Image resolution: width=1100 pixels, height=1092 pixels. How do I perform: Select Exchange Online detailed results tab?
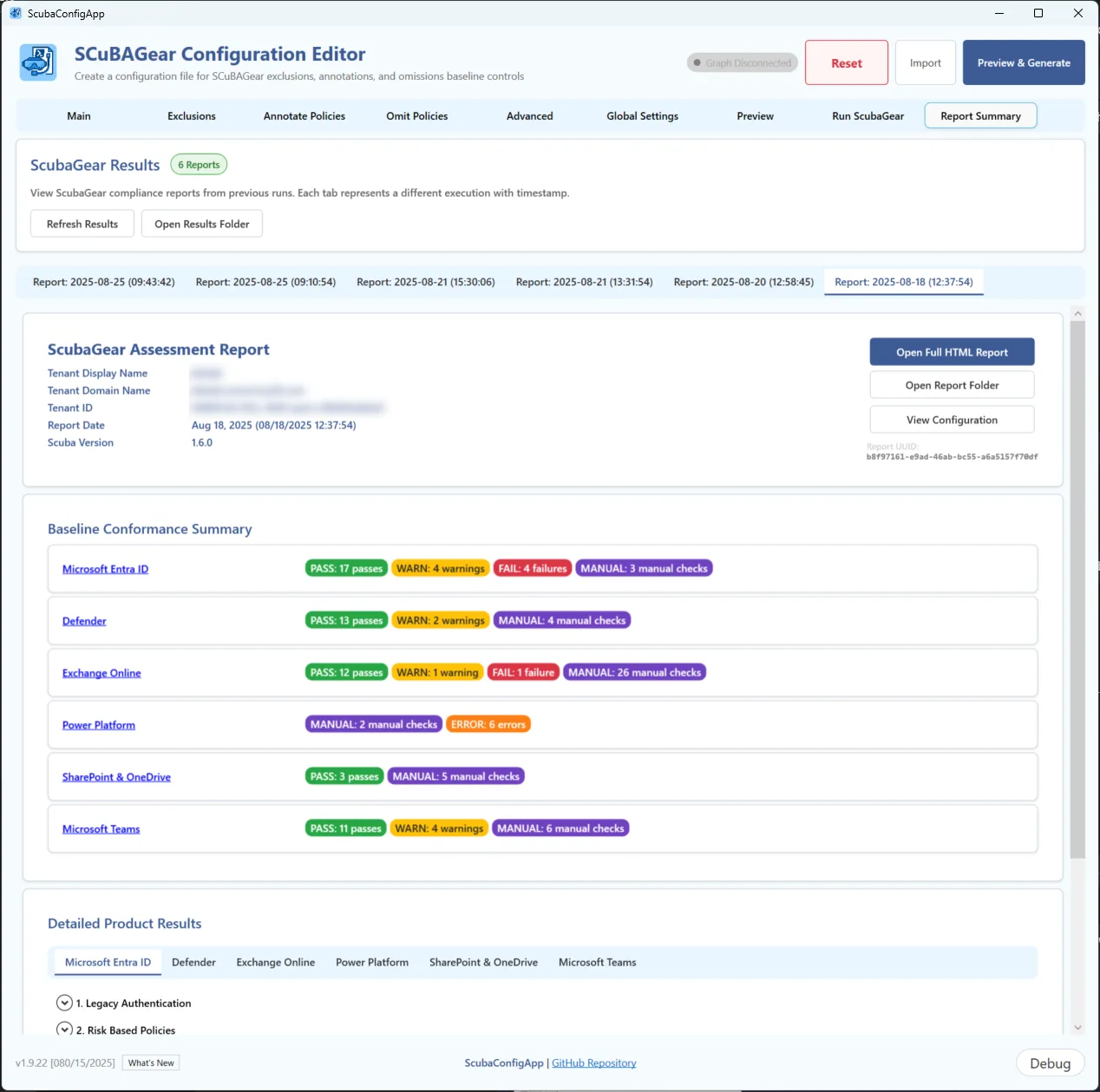(276, 962)
